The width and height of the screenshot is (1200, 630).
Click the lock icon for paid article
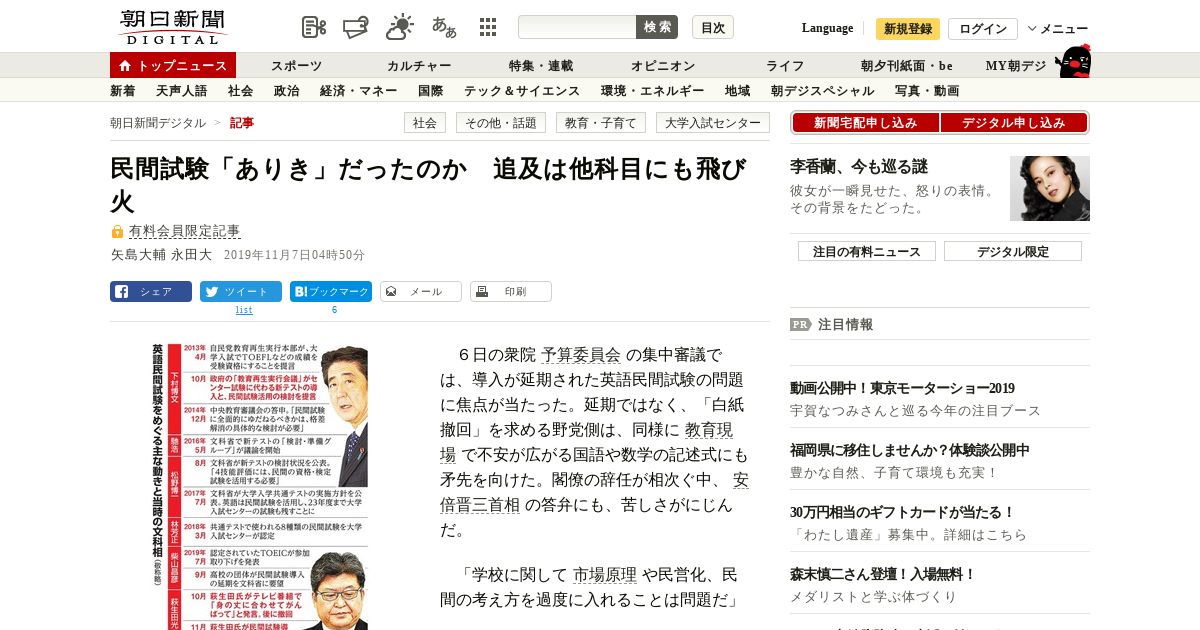tap(117, 232)
